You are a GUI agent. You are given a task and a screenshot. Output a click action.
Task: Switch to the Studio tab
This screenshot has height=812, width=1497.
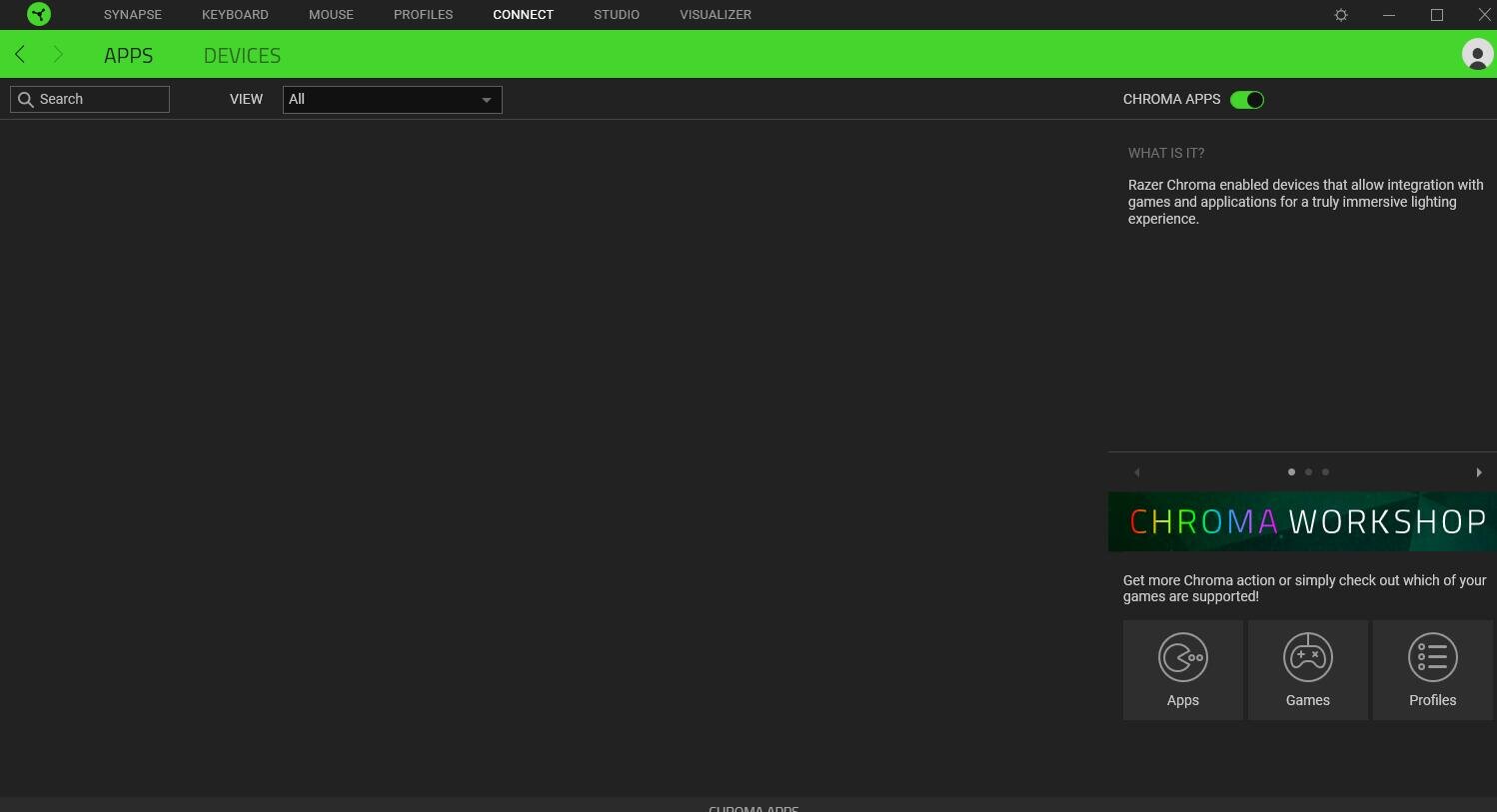pos(617,15)
